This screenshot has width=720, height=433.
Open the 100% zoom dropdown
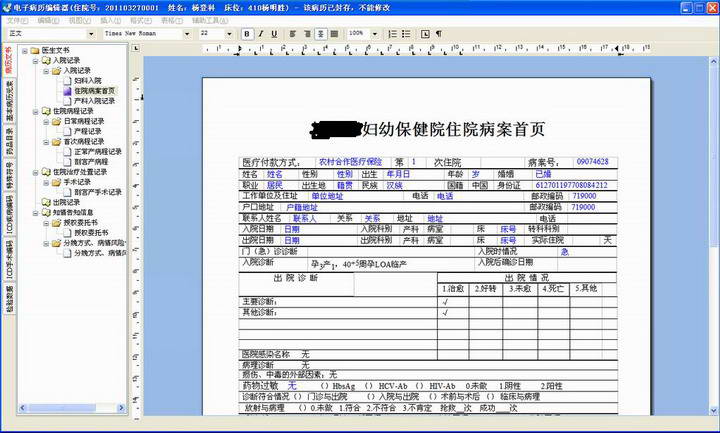375,34
